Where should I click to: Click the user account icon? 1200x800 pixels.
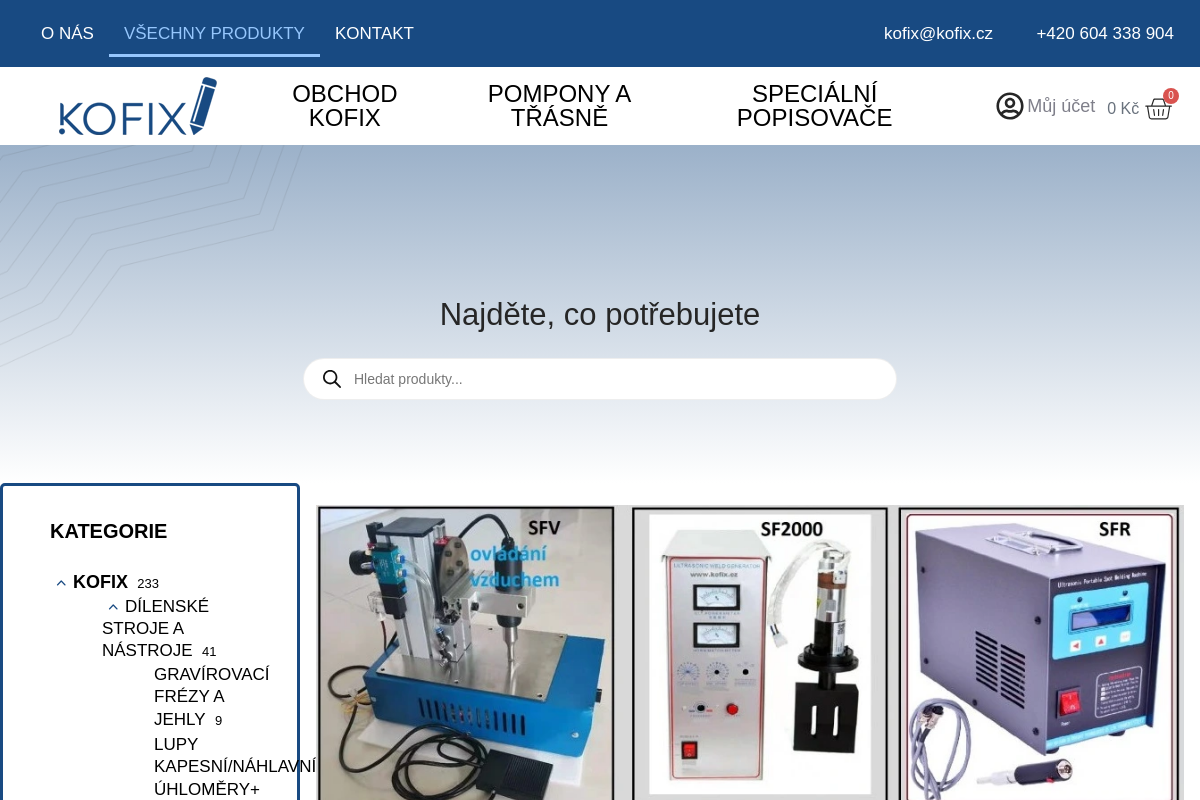pos(1010,106)
